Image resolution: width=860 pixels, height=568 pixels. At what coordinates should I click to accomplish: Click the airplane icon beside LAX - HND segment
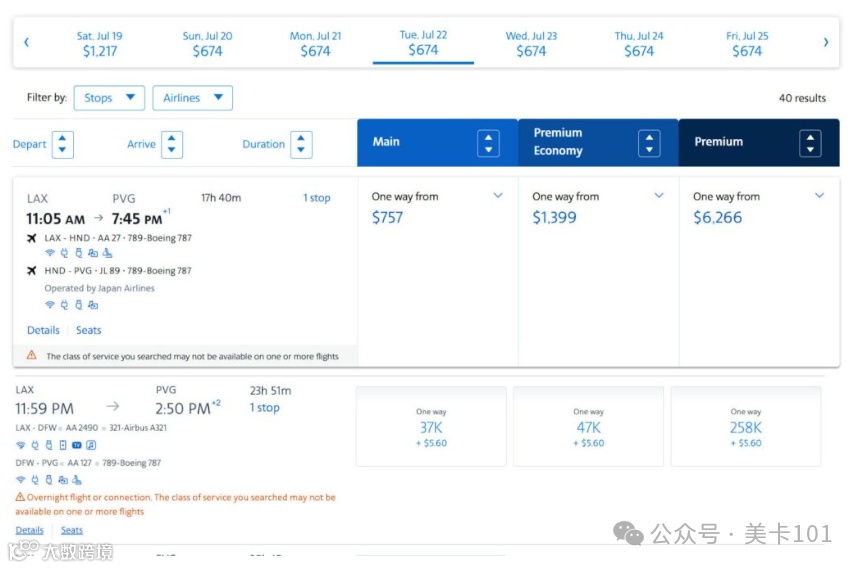click(x=32, y=238)
